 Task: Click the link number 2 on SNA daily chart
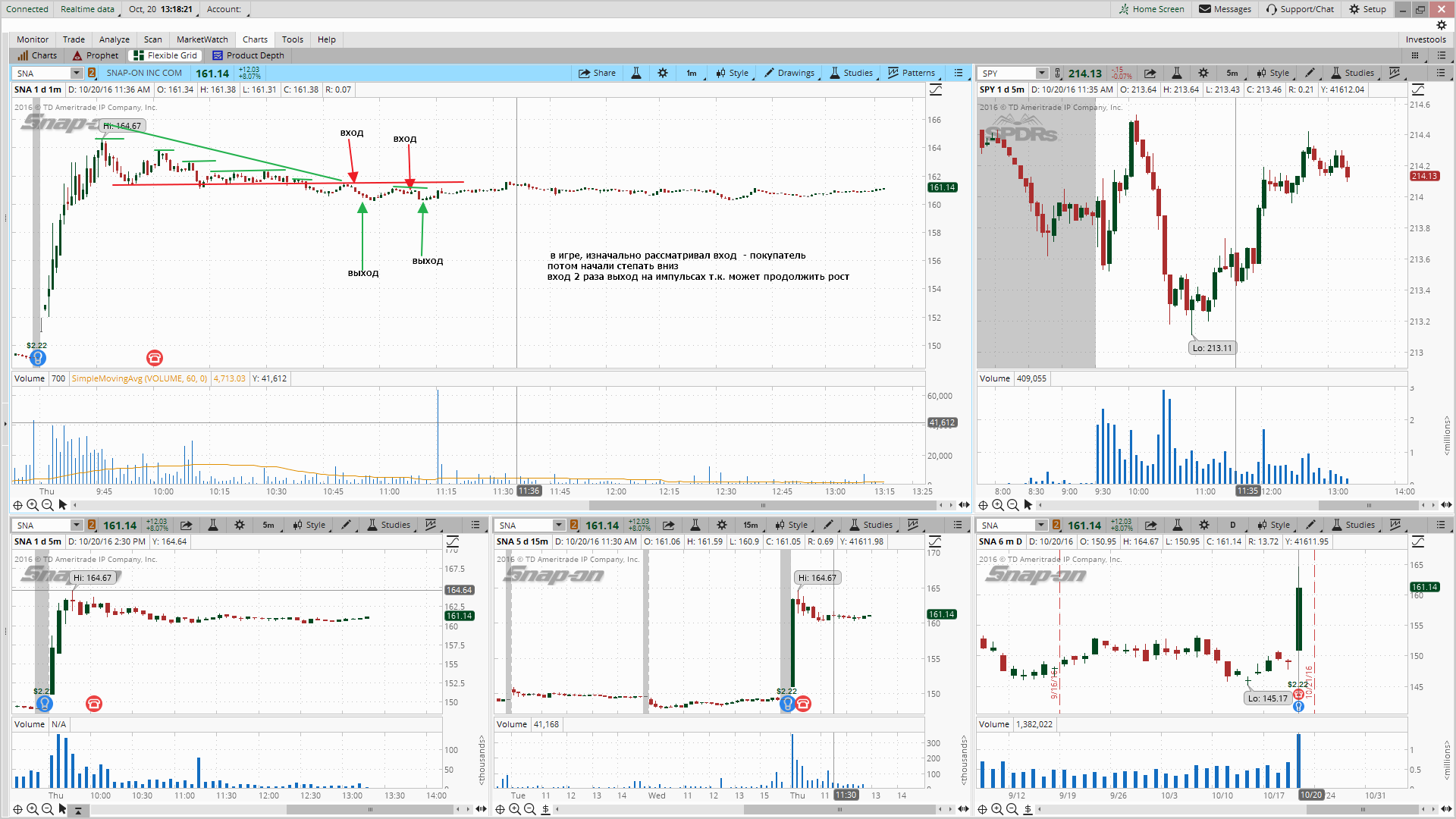1056,525
